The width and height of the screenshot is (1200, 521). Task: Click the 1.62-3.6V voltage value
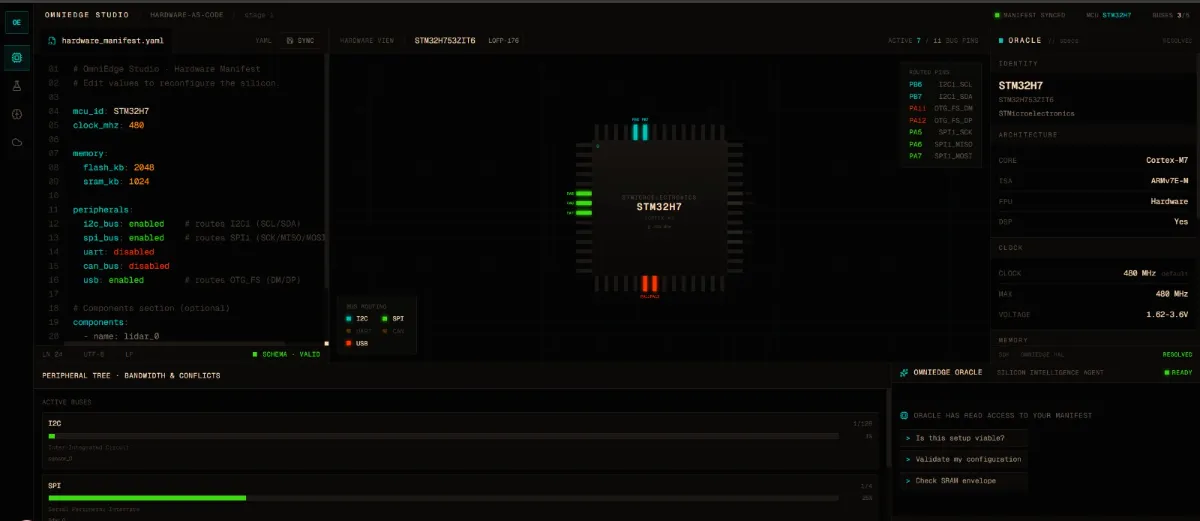(1167, 314)
